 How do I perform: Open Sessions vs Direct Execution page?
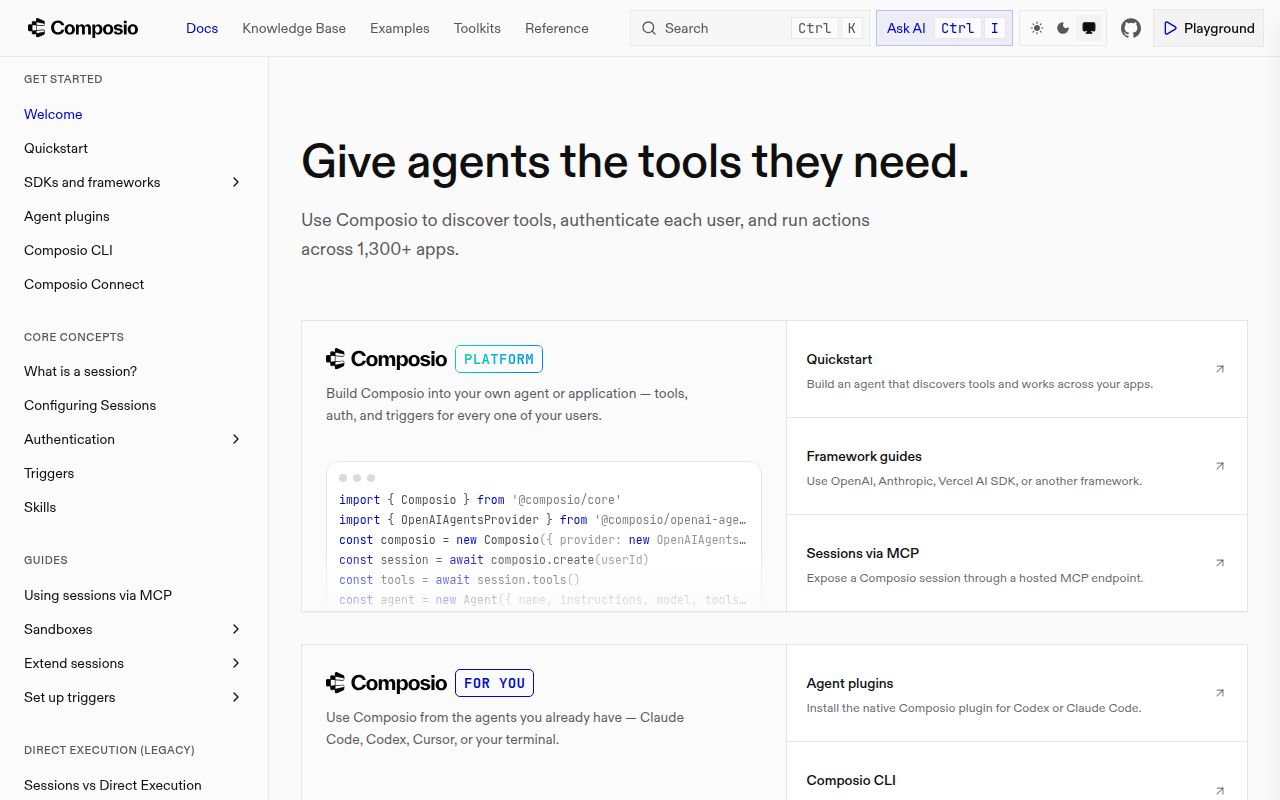(x=113, y=785)
